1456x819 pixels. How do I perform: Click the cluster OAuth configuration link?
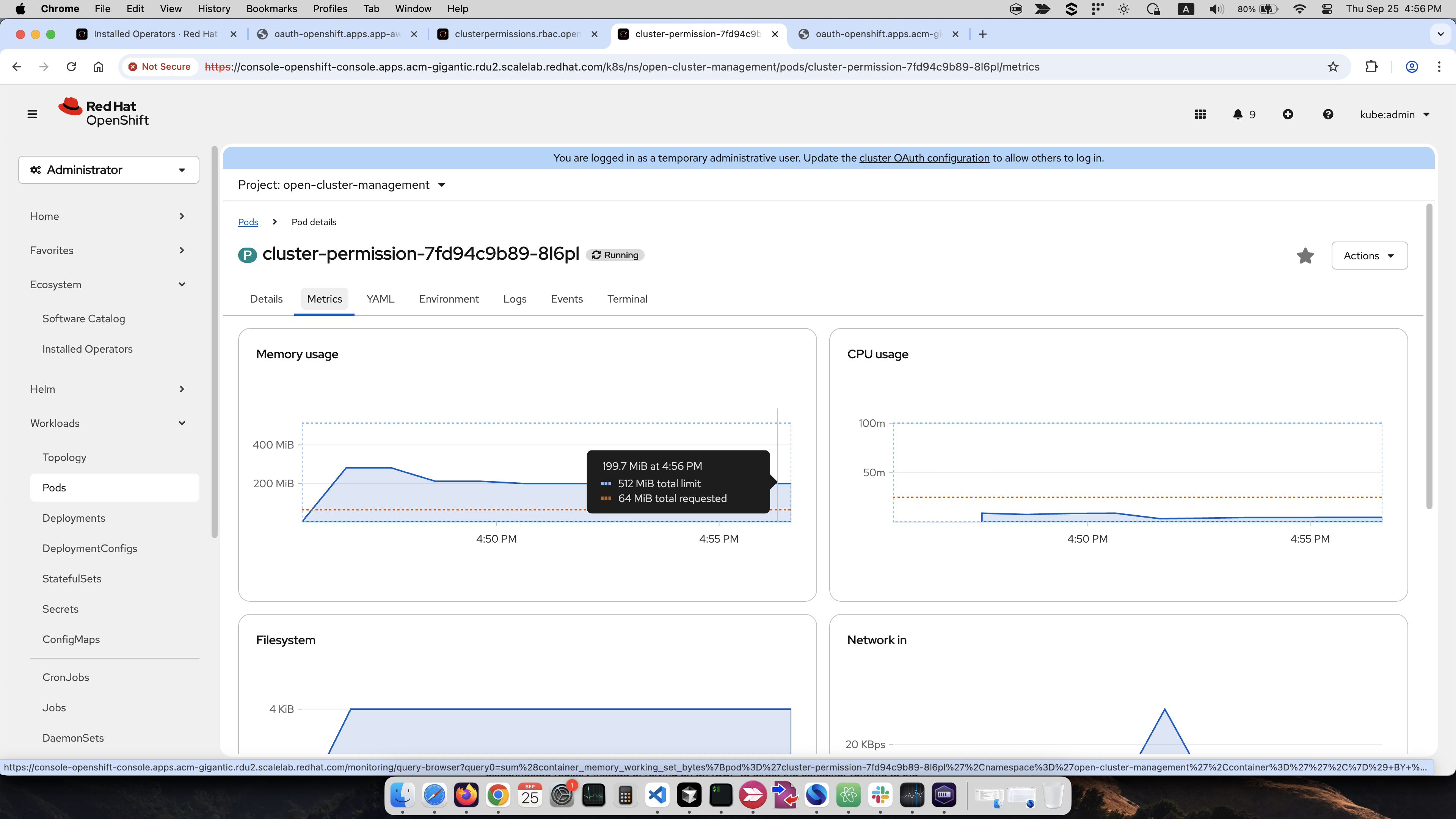pyautogui.click(x=924, y=158)
